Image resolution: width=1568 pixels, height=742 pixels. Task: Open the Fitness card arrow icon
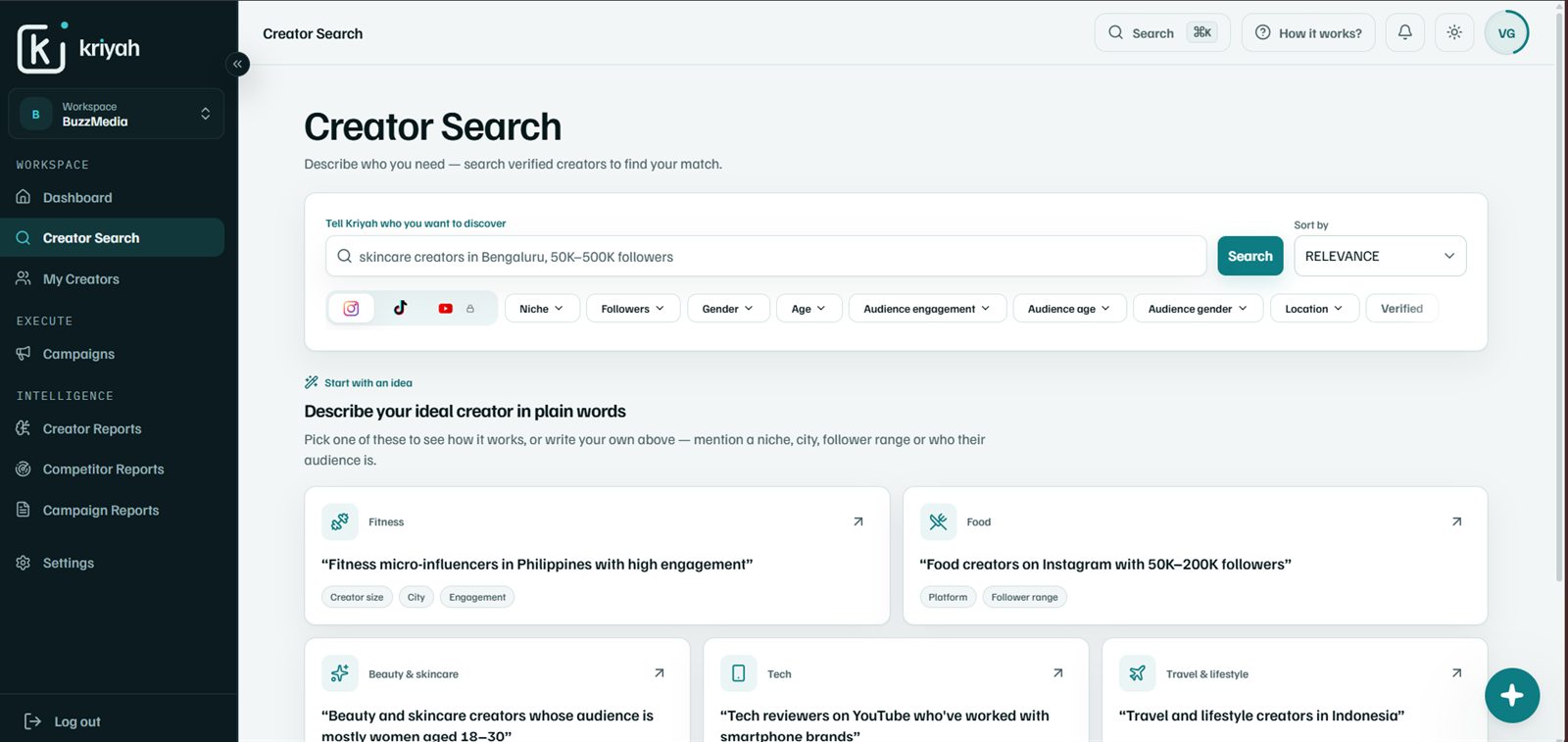pos(857,521)
